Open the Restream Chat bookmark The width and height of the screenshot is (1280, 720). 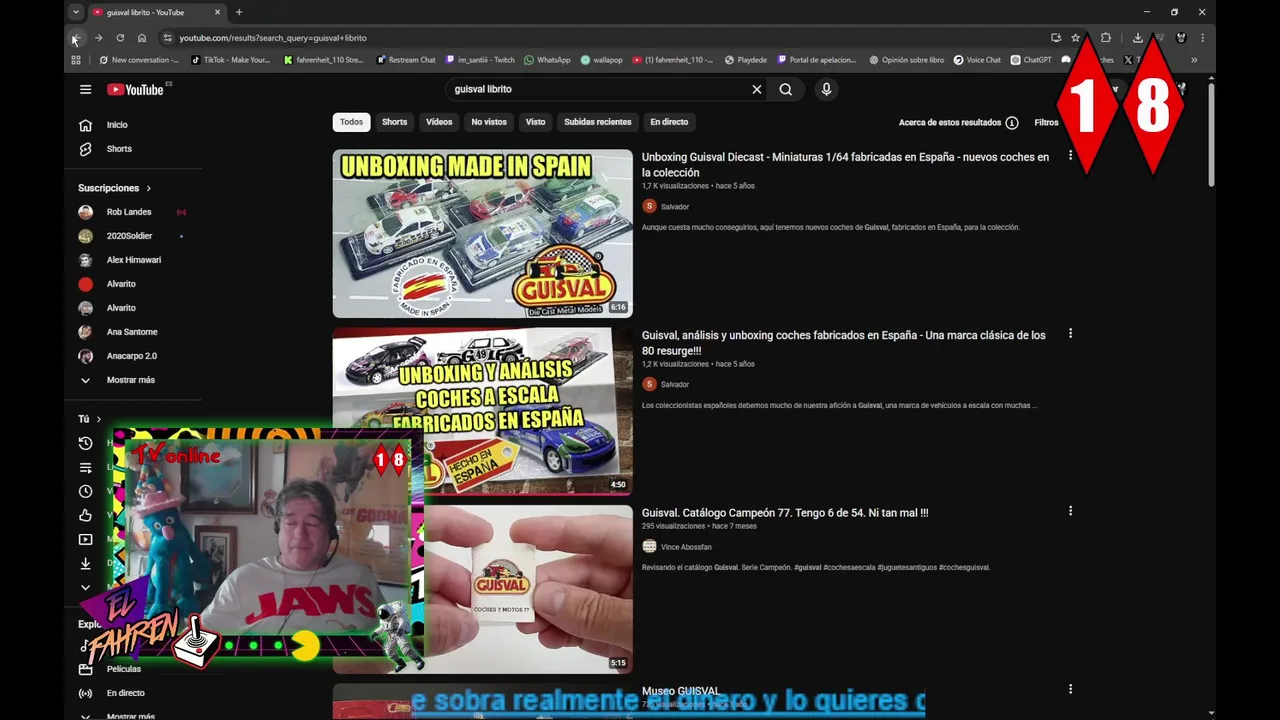(x=406, y=60)
